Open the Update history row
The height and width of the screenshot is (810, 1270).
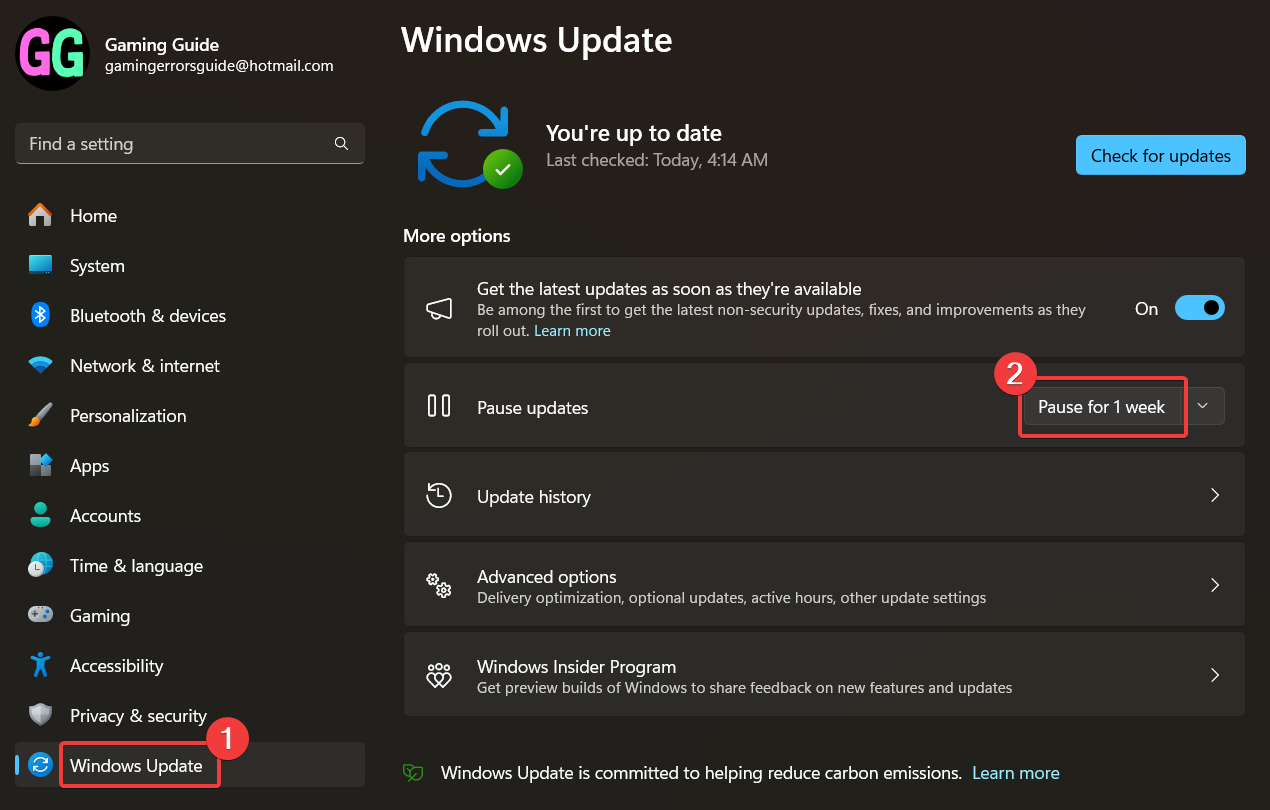824,495
